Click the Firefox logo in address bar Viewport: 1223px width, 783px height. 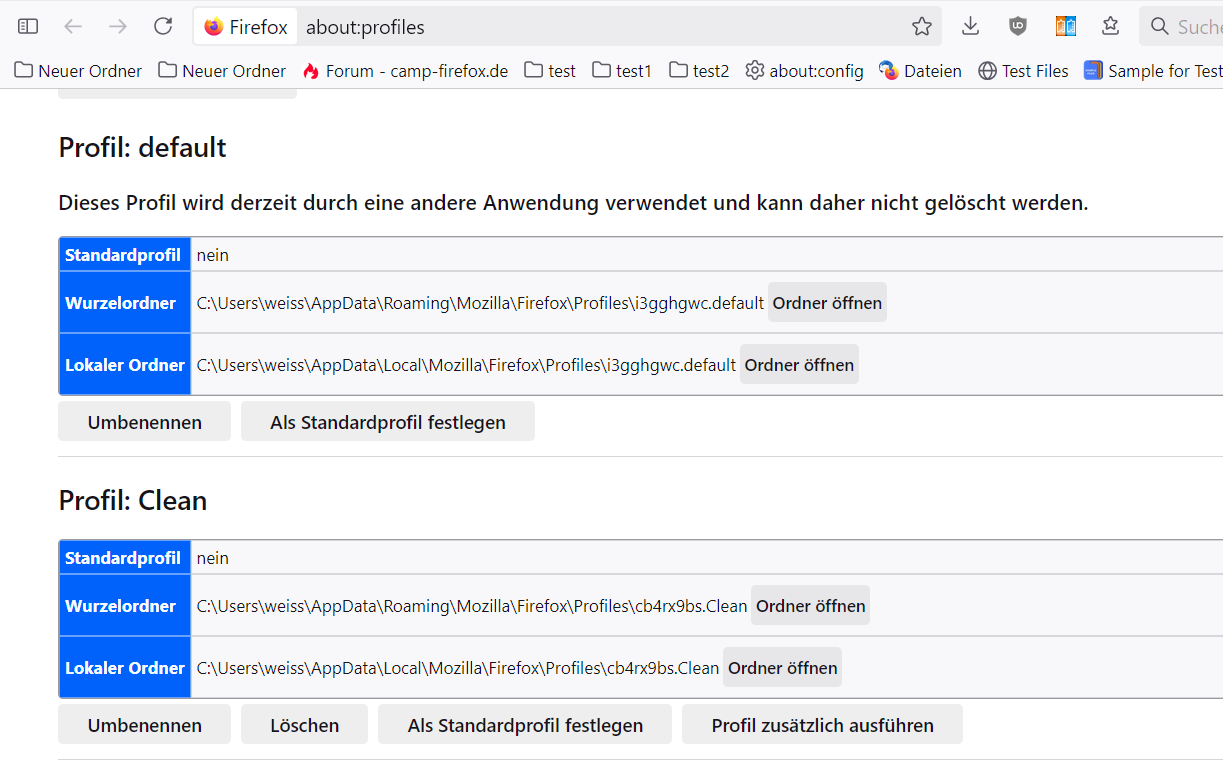coord(214,27)
